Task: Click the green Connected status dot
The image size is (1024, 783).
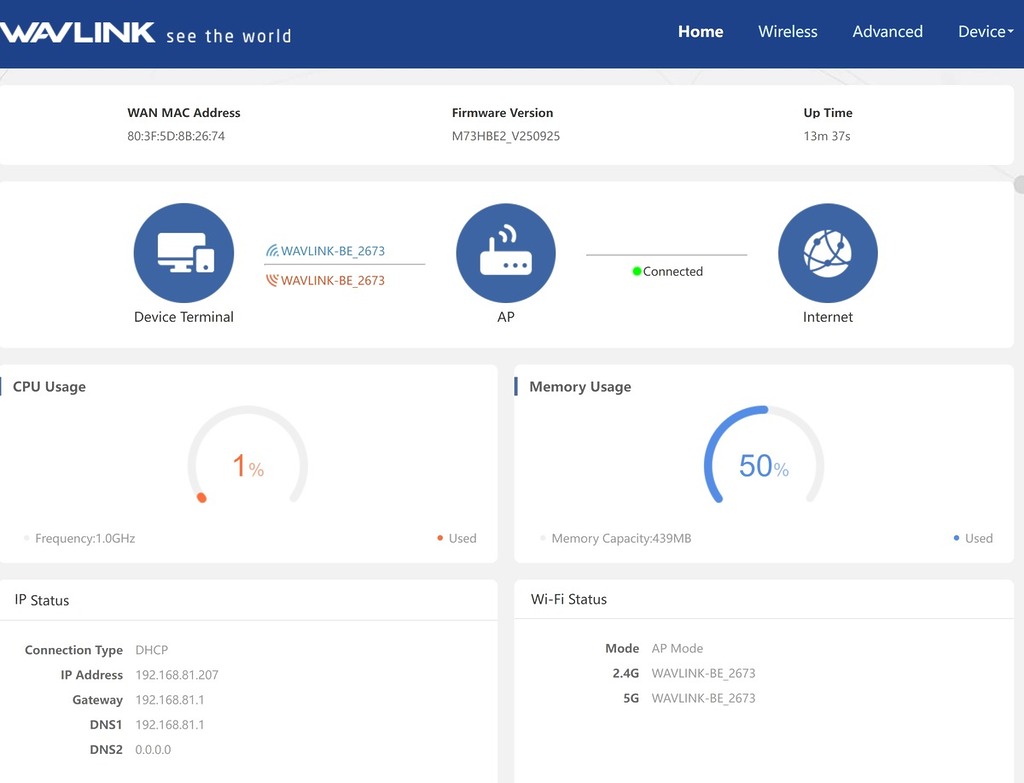Action: pos(637,271)
